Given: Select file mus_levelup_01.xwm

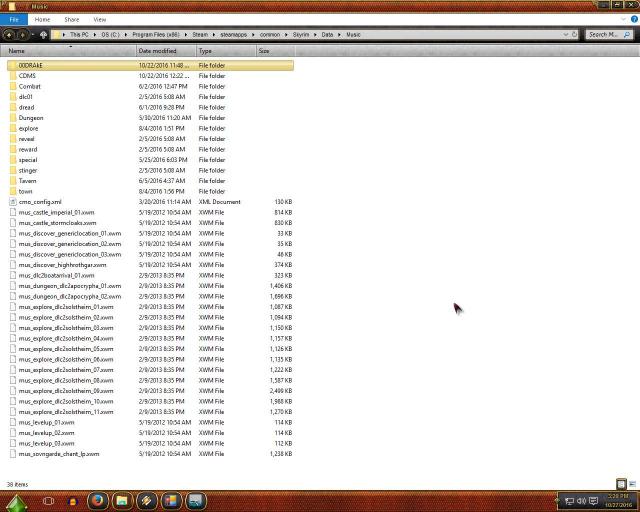Looking at the screenshot, I should 47,423.
